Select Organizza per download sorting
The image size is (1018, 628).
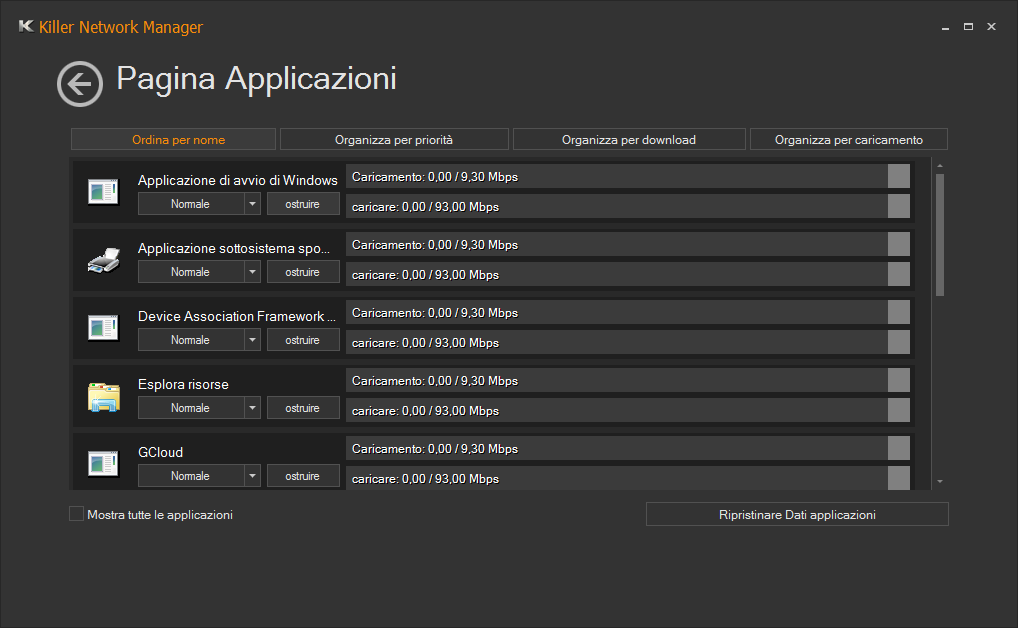(x=629, y=139)
